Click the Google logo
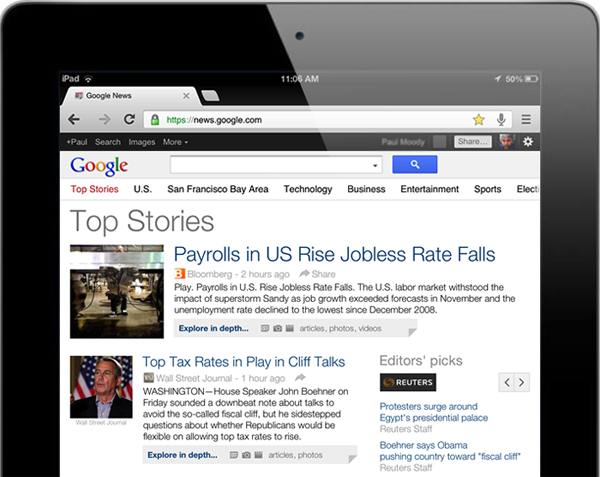600x477 pixels. (x=99, y=166)
